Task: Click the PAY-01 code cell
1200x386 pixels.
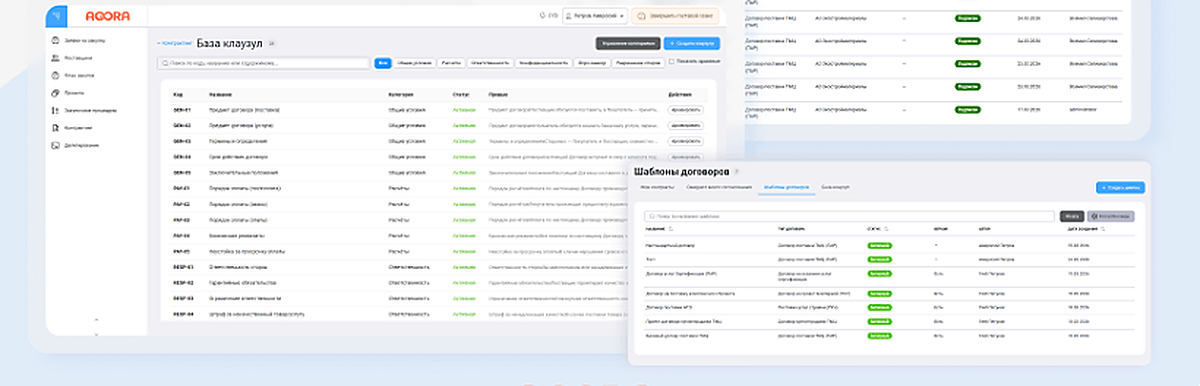Action: click(182, 188)
